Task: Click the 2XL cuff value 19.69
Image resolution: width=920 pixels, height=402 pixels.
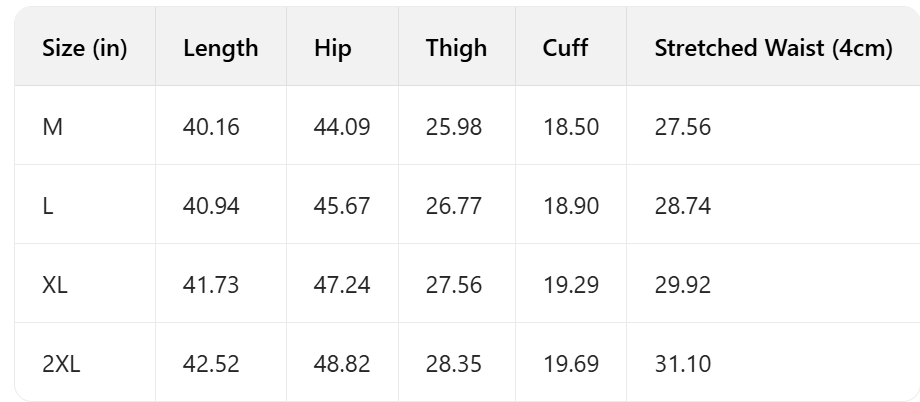Action: 571,364
